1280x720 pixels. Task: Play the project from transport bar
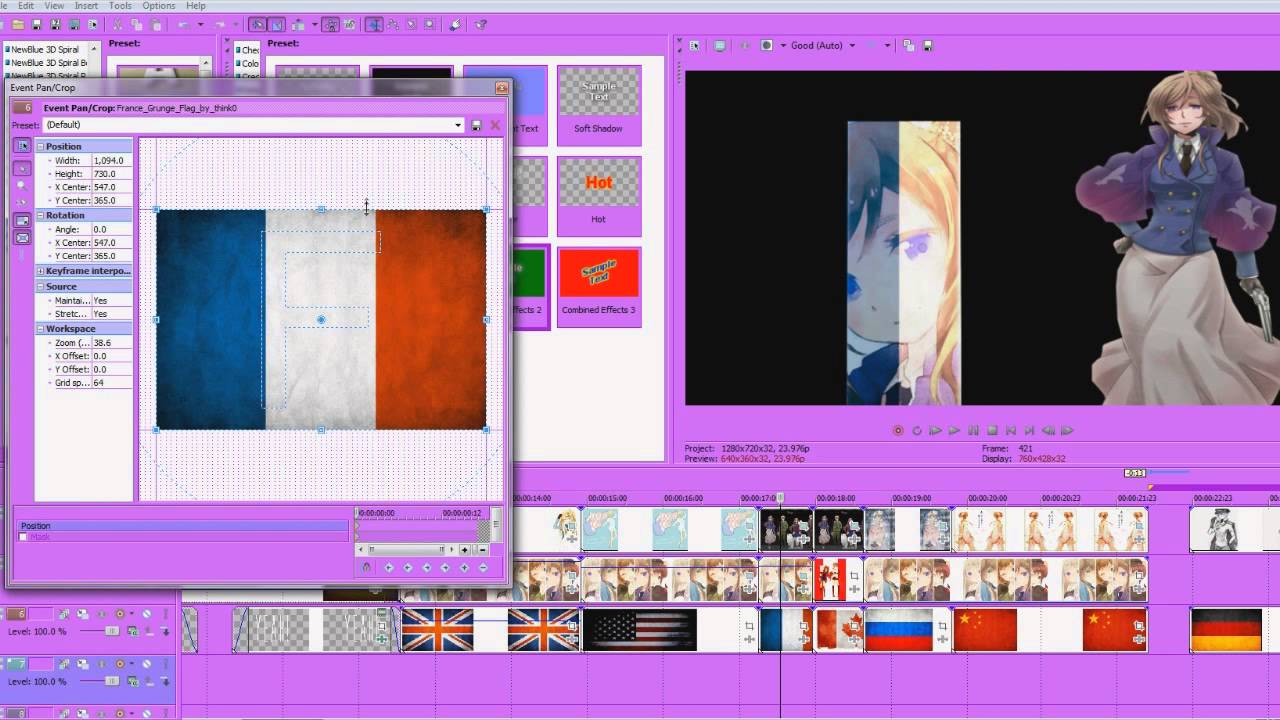954,431
